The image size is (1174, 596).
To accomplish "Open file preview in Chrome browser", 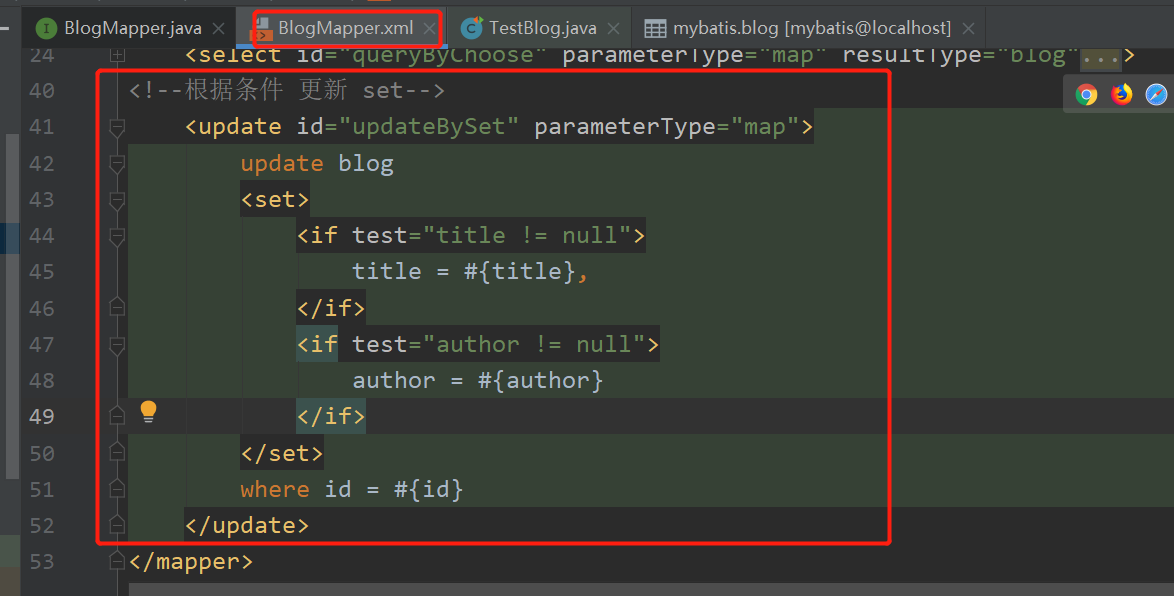I will point(1086,94).
